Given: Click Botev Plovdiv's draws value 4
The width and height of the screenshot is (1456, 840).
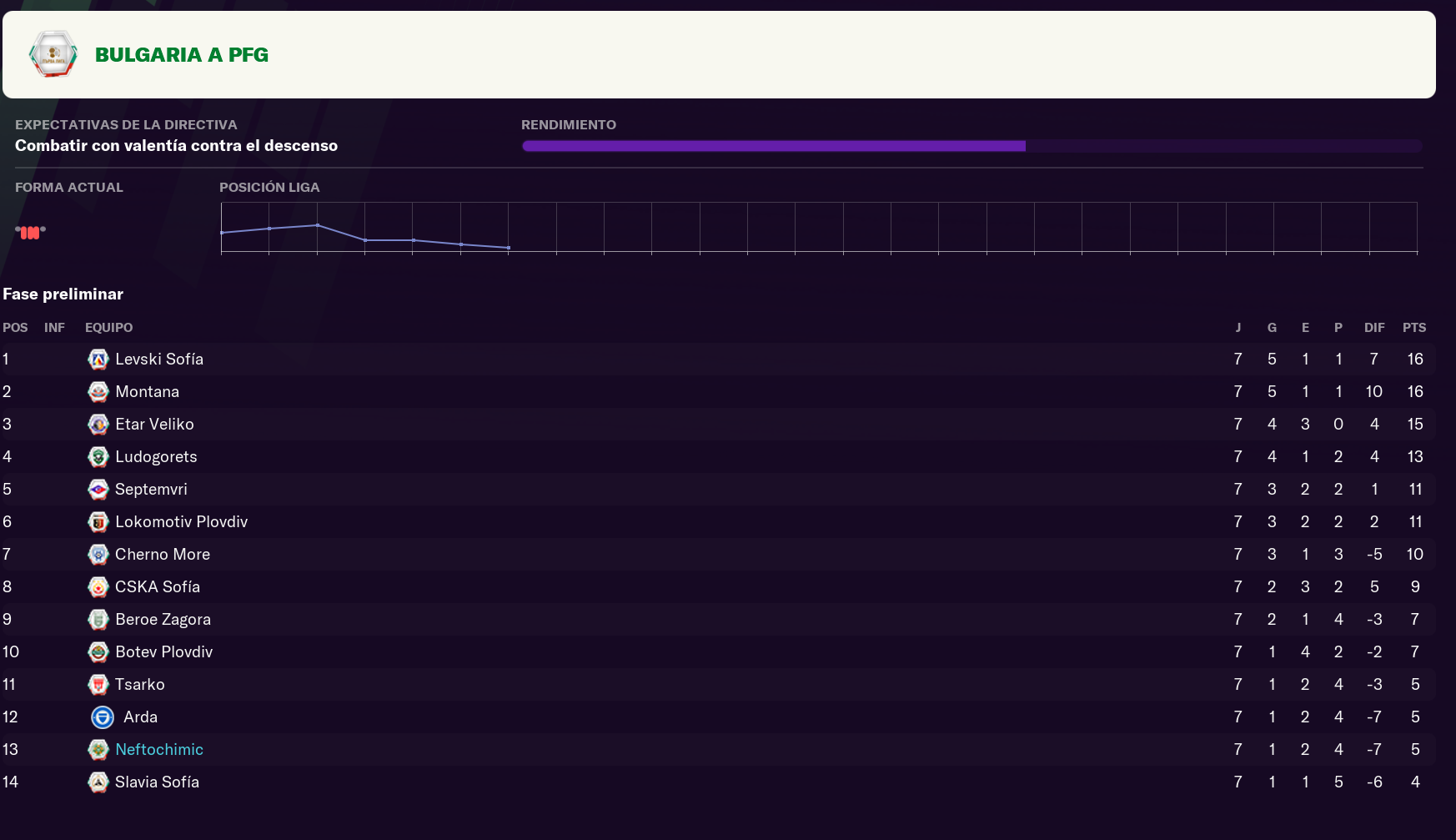Looking at the screenshot, I should (1305, 652).
